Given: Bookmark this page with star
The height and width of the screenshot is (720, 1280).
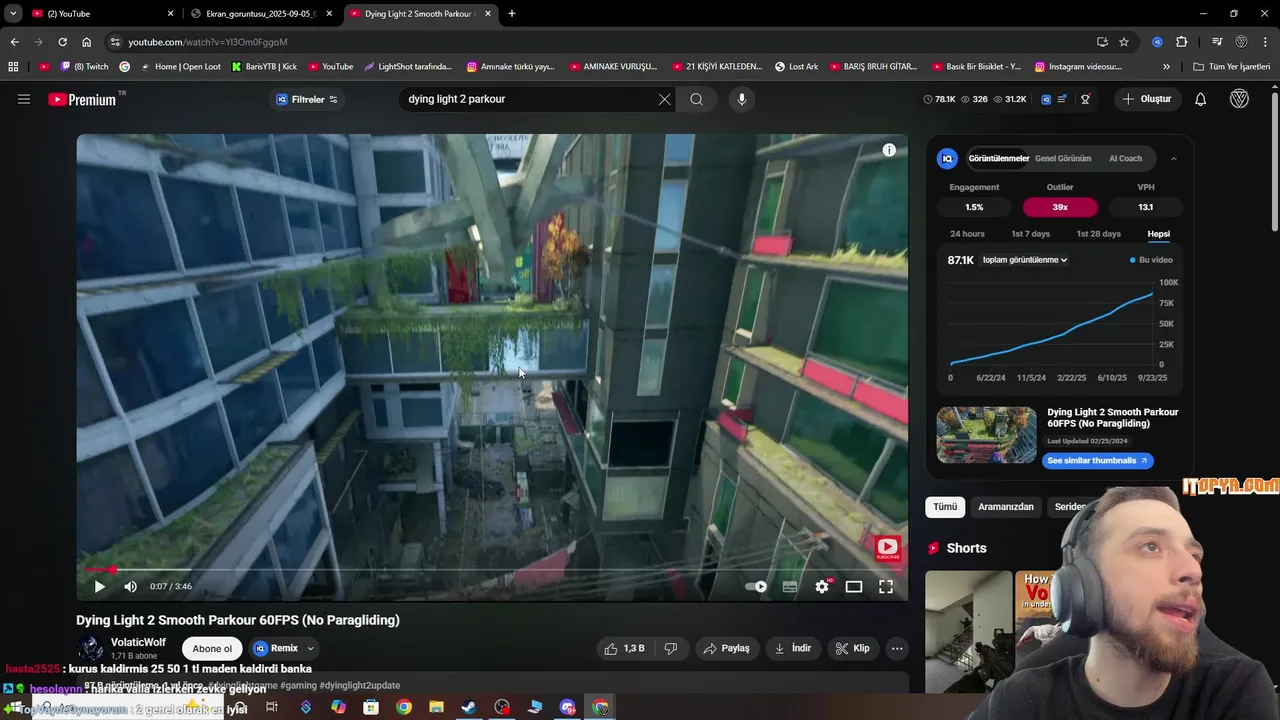Looking at the screenshot, I should pos(1124,42).
